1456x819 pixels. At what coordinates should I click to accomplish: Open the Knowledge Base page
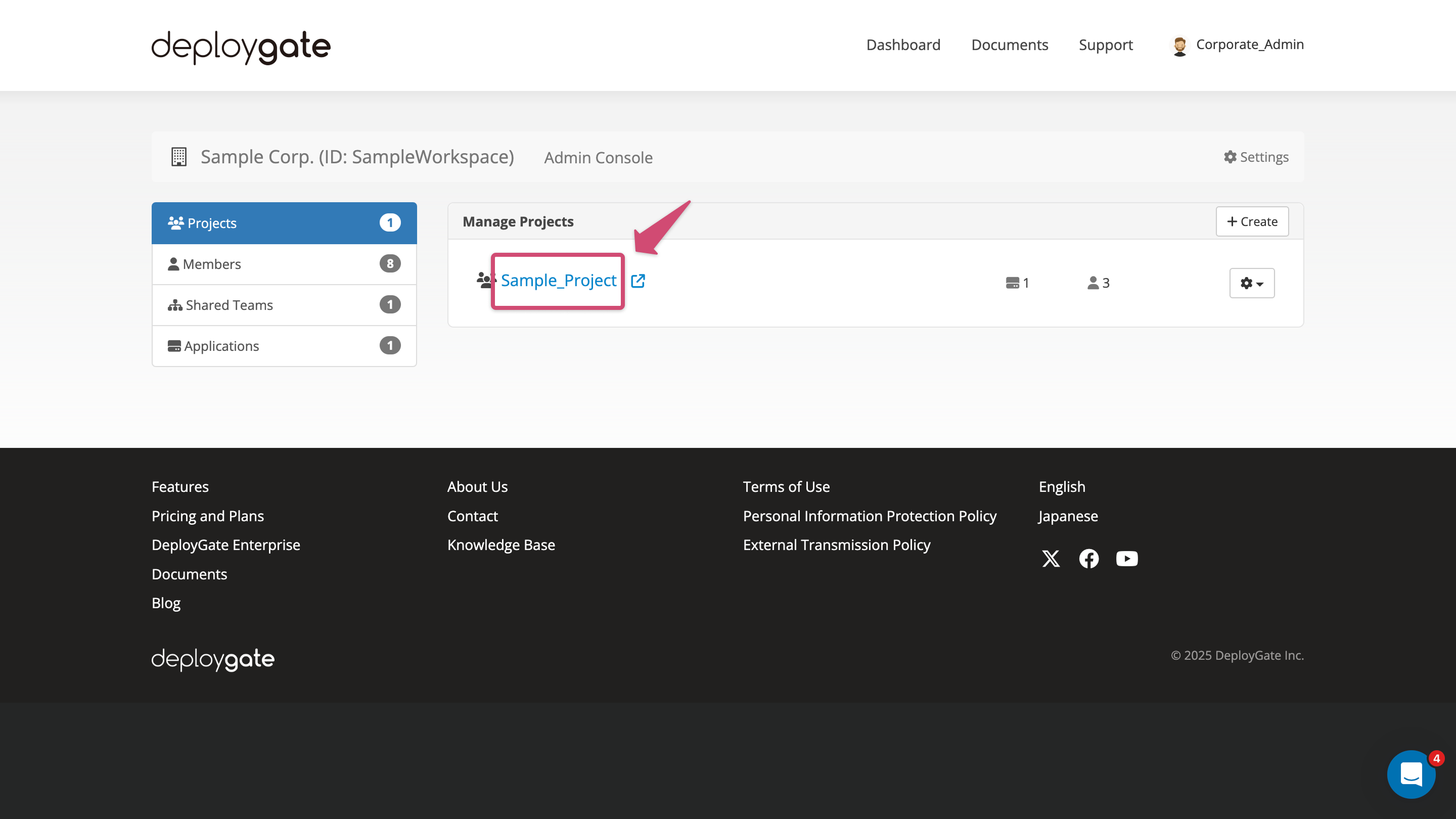coord(501,544)
